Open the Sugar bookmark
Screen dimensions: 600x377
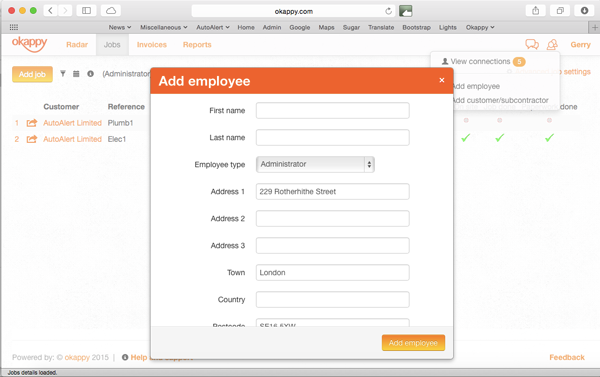click(x=351, y=27)
